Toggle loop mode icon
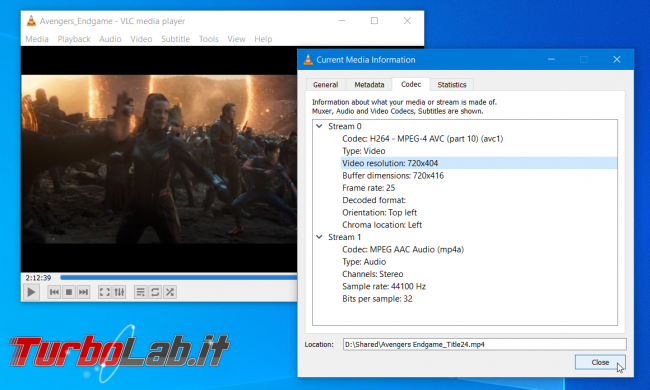650x390 pixels. point(155,292)
